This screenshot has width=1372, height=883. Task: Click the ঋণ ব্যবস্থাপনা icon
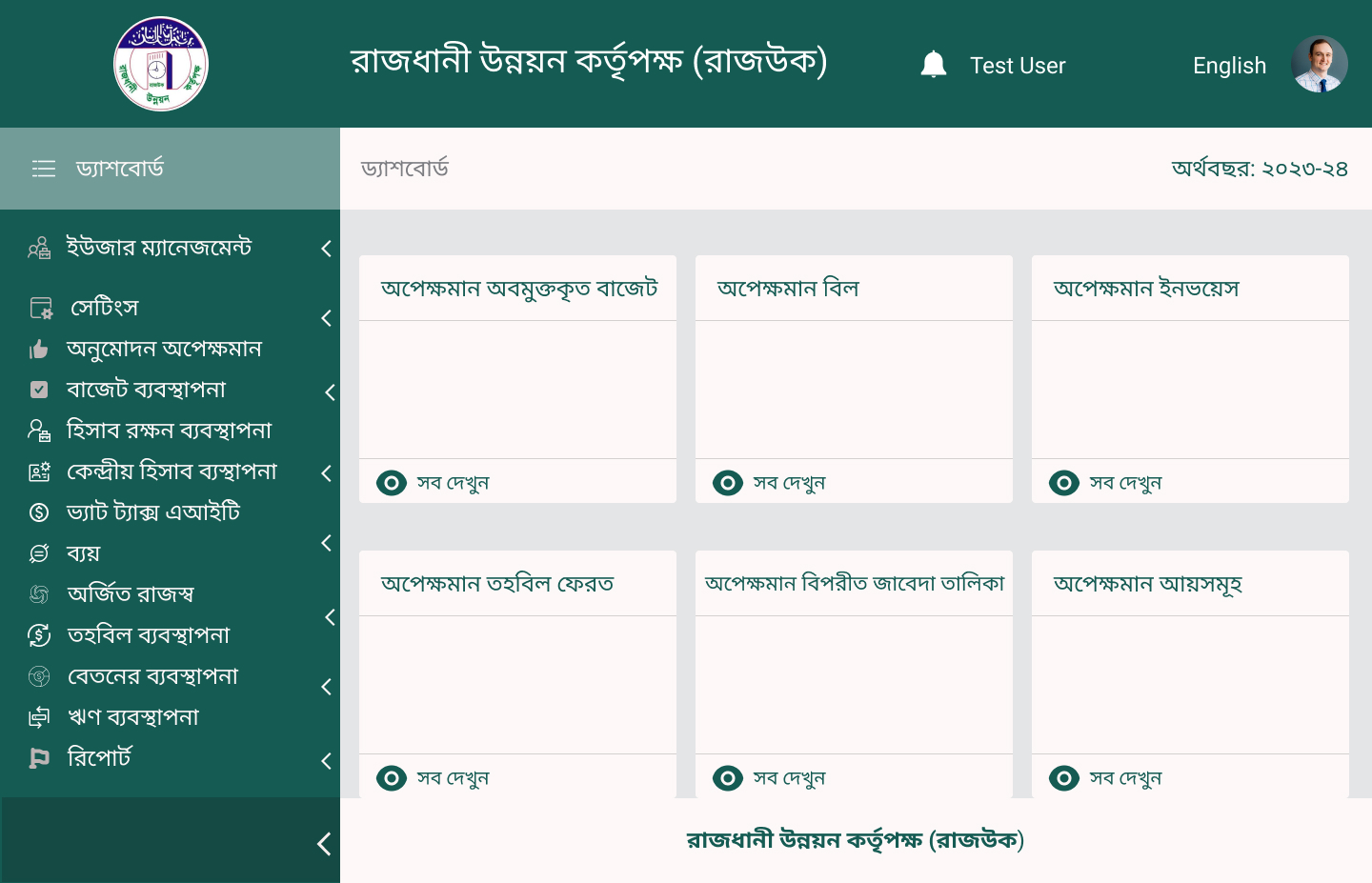point(39,717)
